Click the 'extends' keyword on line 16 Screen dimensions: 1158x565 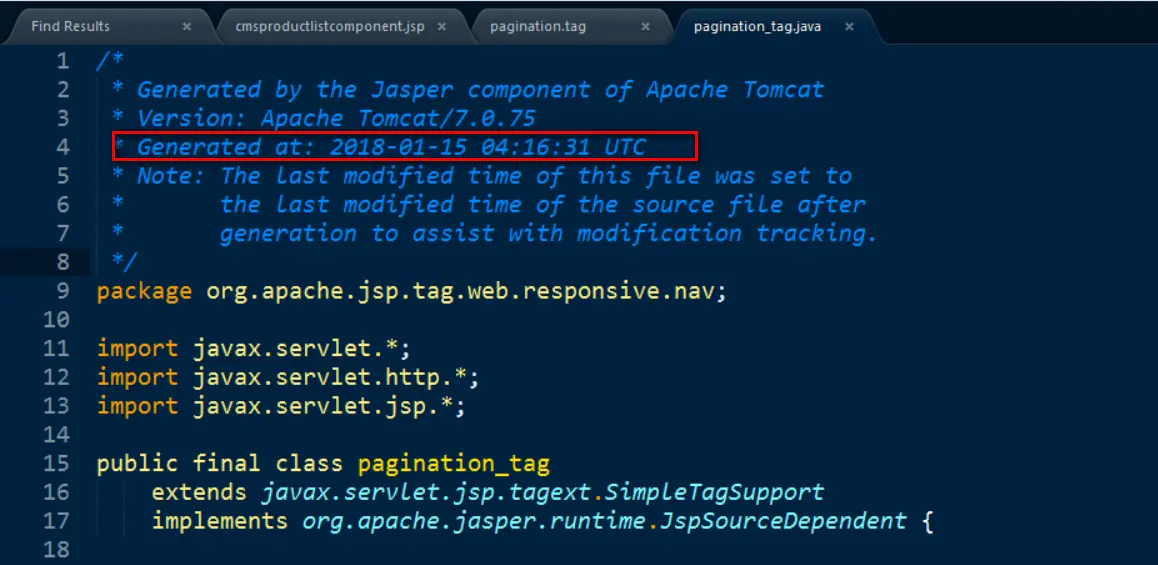pyautogui.click(x=199, y=492)
